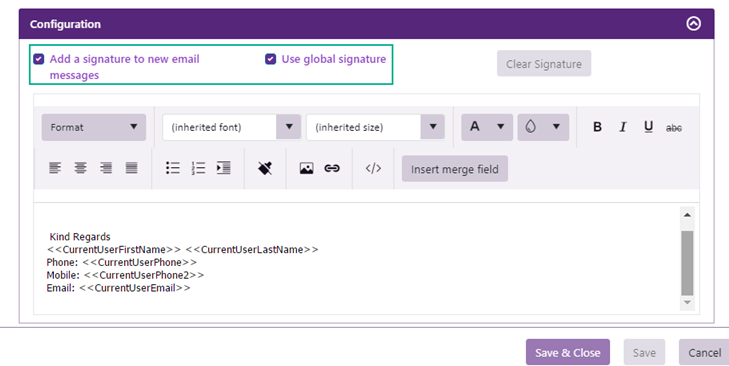The image size is (729, 366).
Task: Click the Kind Regards text line
Action: (x=80, y=237)
